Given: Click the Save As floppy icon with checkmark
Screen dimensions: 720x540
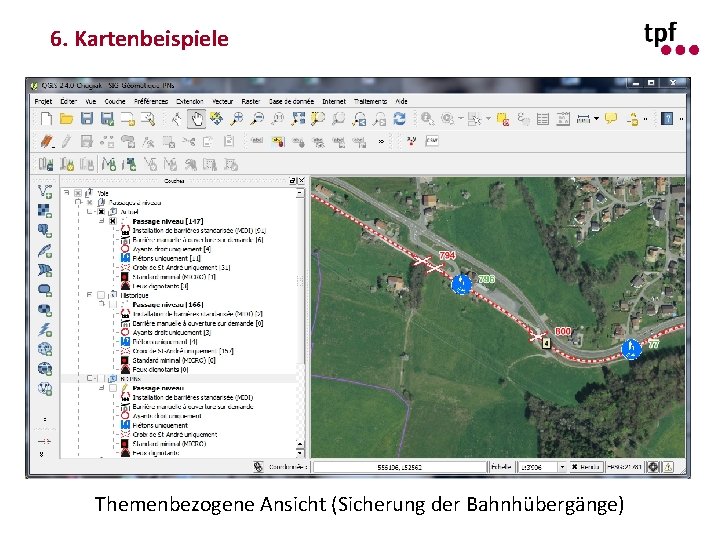Looking at the screenshot, I should [x=107, y=119].
